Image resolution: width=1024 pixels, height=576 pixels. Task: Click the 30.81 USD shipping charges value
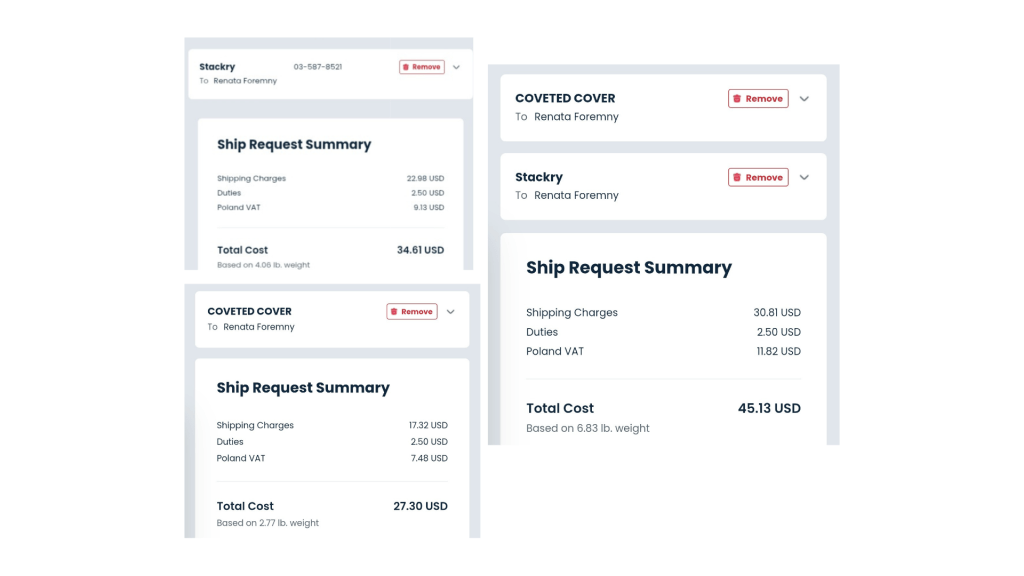pyautogui.click(x=777, y=313)
